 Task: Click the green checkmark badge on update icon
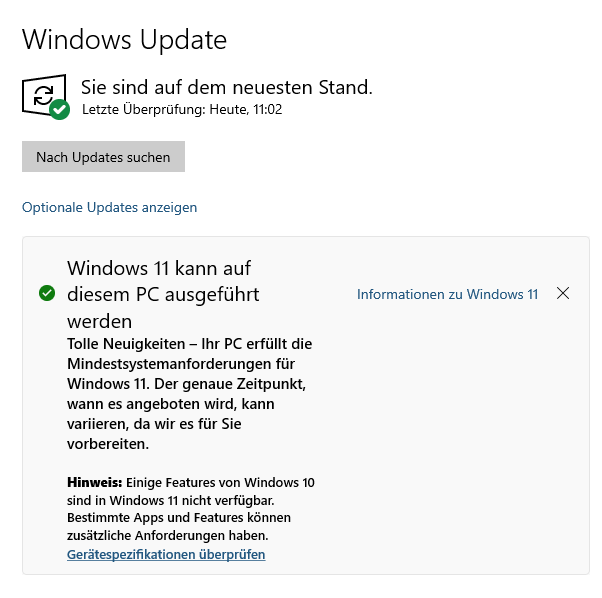(x=60, y=109)
